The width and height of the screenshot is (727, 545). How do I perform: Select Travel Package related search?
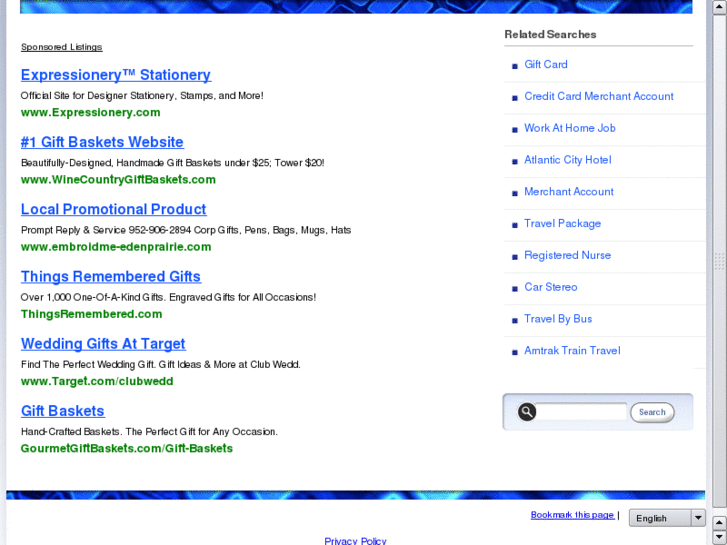(x=562, y=224)
